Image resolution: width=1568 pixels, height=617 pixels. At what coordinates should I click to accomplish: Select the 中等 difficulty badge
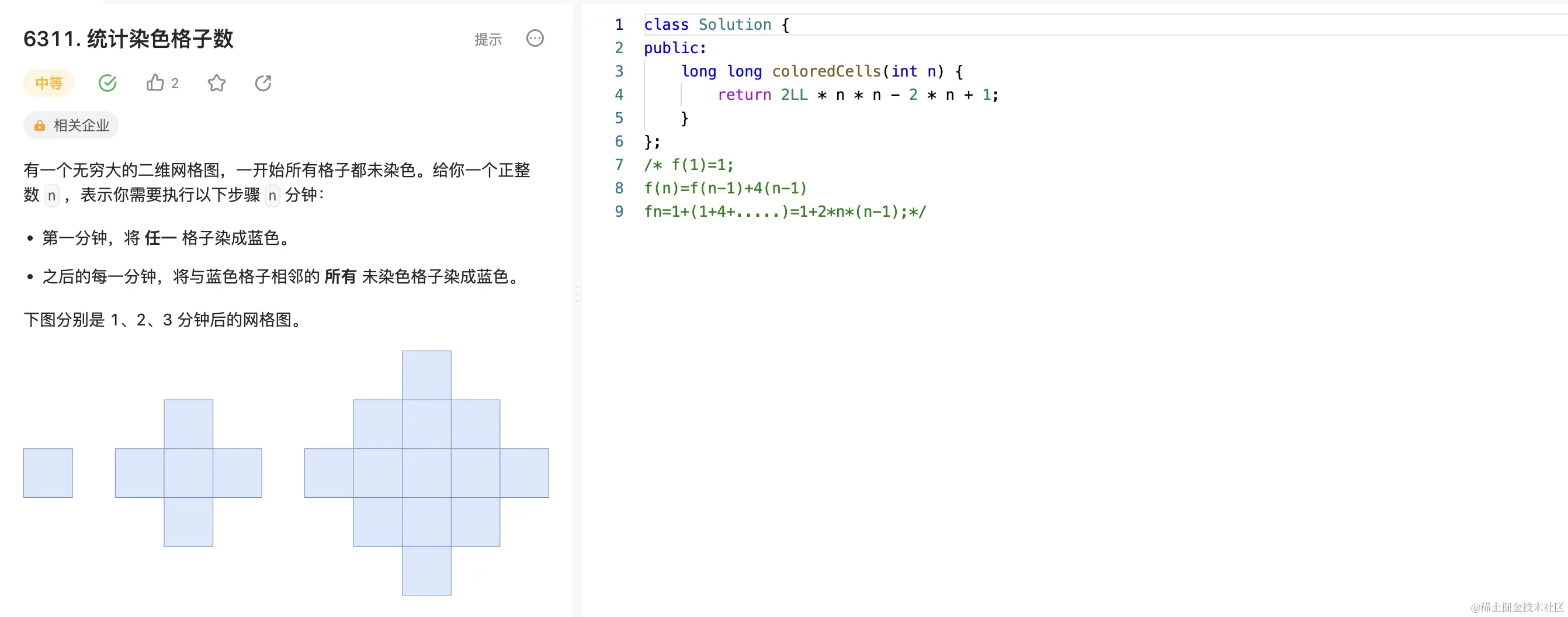pyautogui.click(x=48, y=83)
